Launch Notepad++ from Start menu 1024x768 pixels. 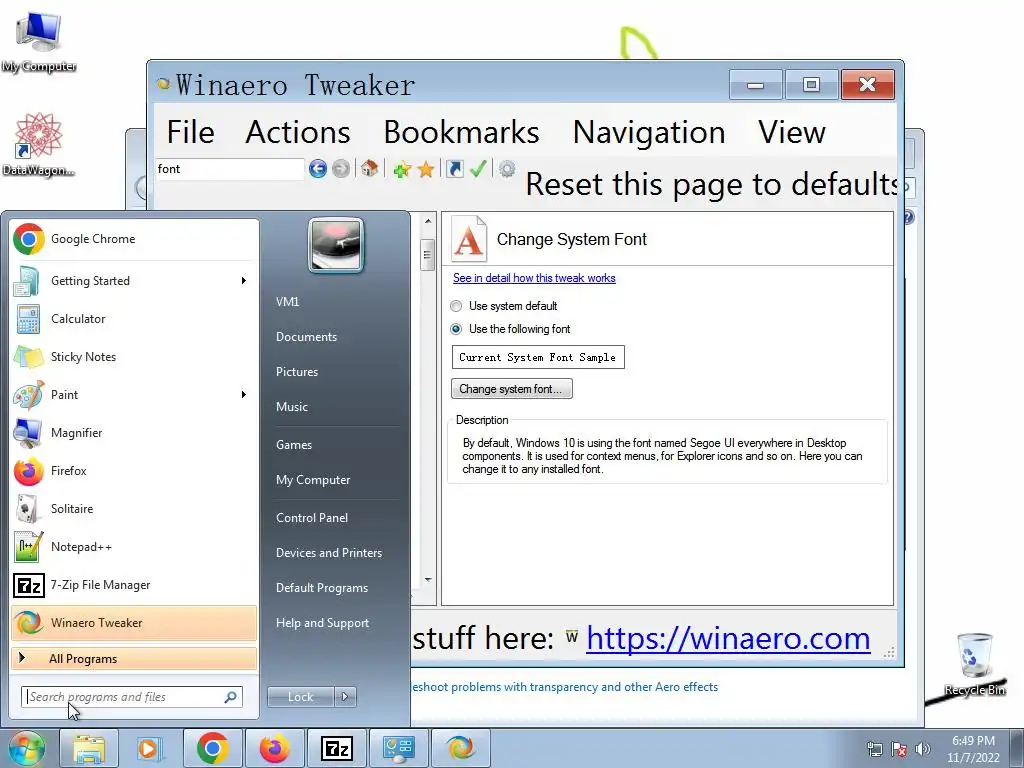coord(134,547)
